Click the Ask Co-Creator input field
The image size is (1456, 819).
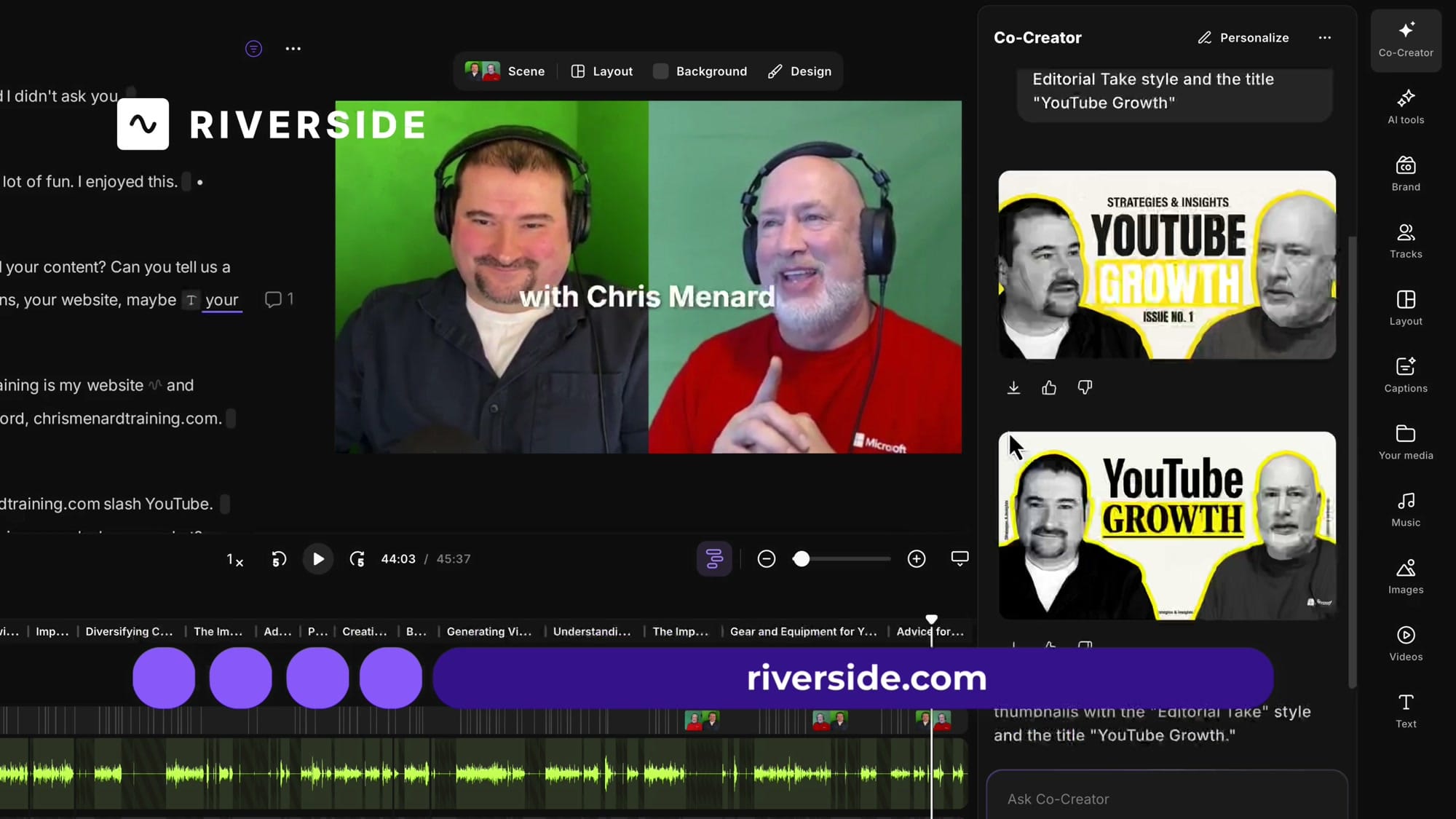[x=1166, y=799]
